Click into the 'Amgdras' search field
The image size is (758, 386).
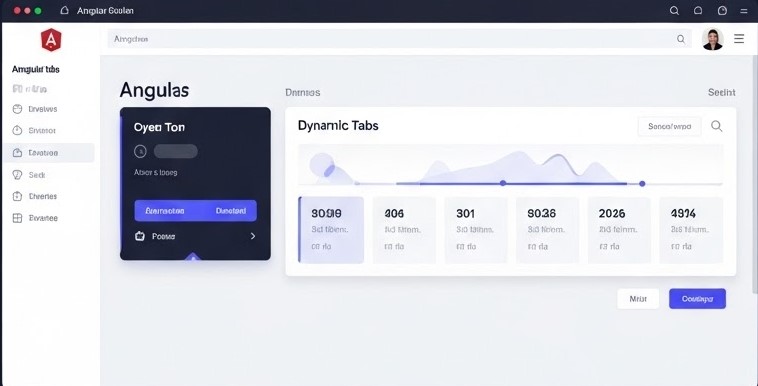(x=399, y=39)
